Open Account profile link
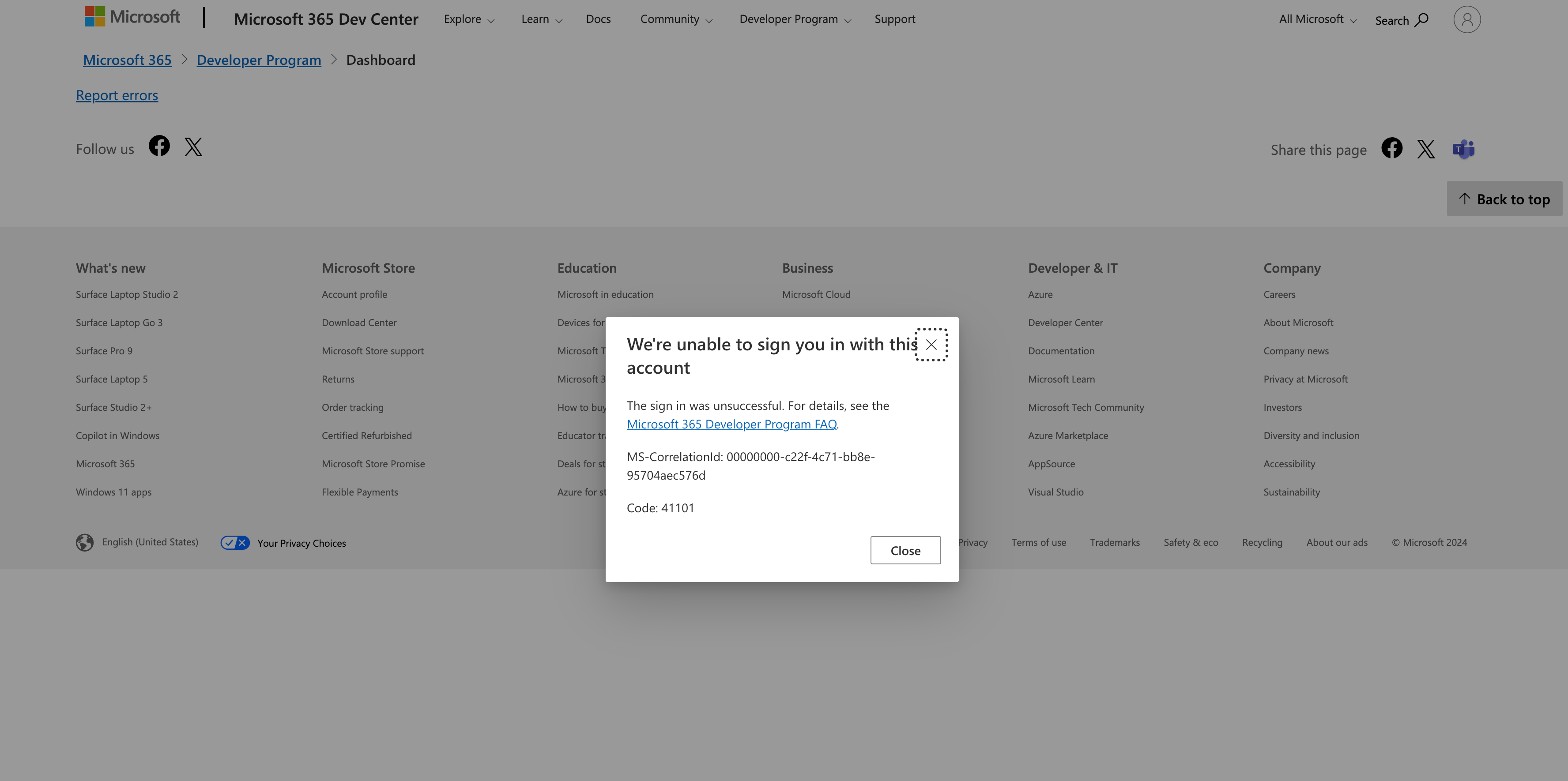Viewport: 1568px width, 781px height. (354, 294)
